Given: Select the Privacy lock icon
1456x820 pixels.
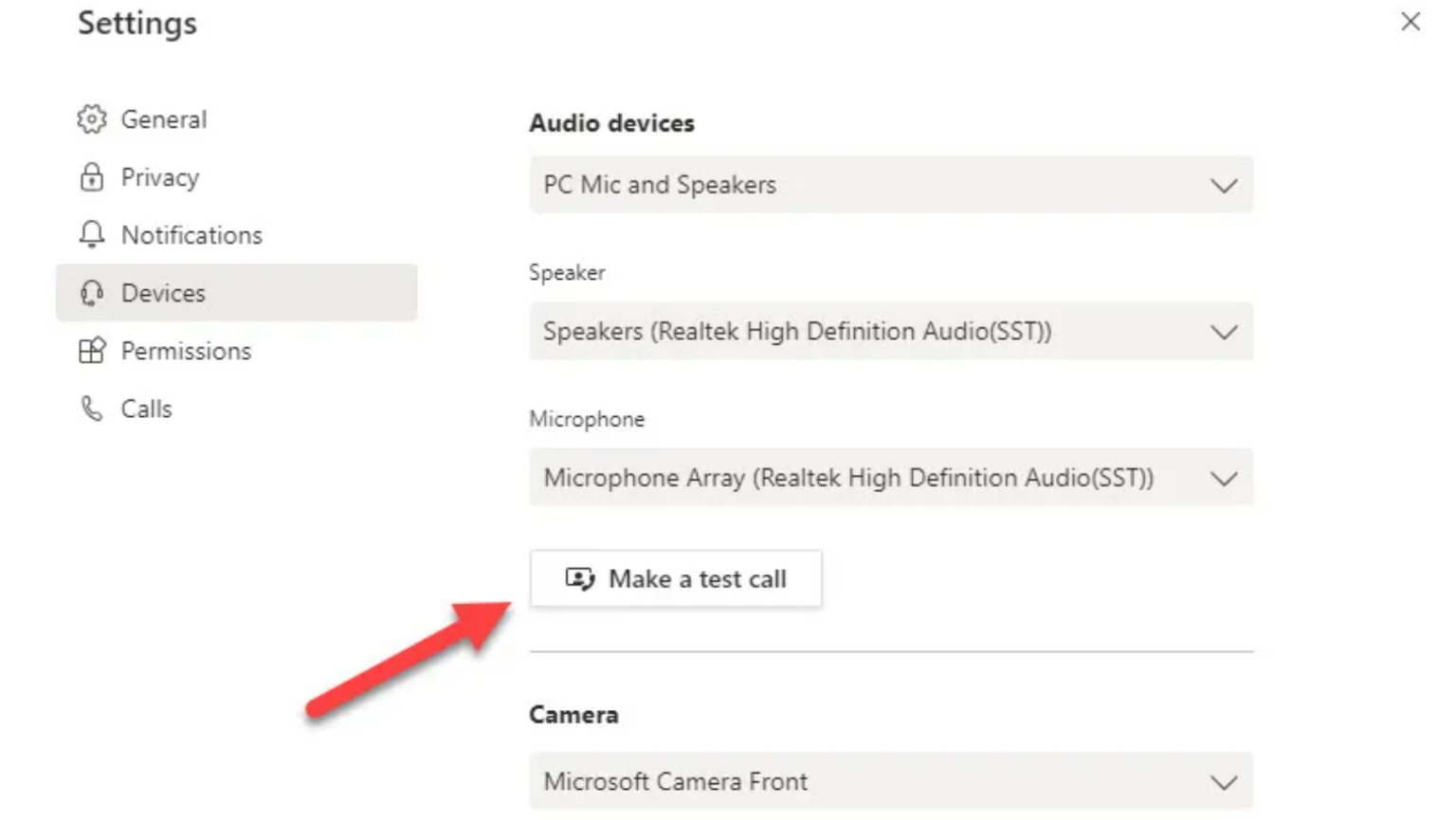Looking at the screenshot, I should coord(91,177).
